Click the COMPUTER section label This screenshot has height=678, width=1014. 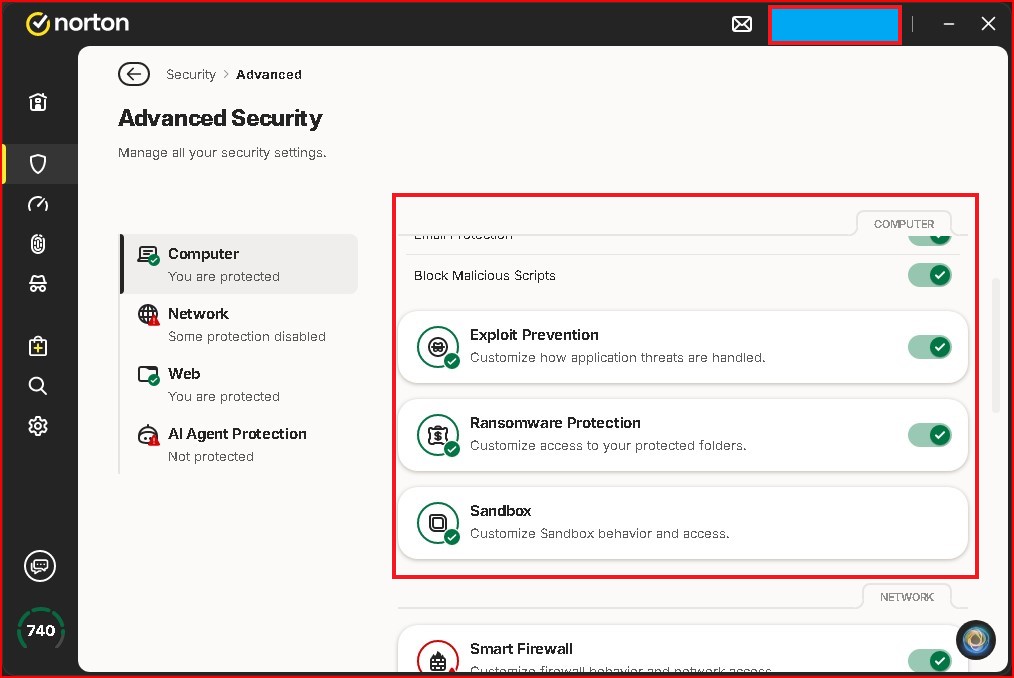(903, 224)
